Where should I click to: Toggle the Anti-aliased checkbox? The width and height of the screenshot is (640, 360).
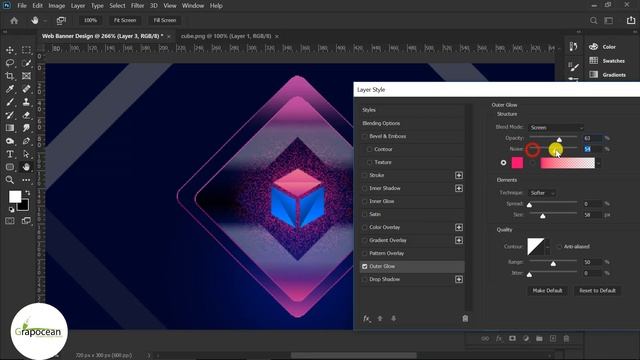(559, 247)
